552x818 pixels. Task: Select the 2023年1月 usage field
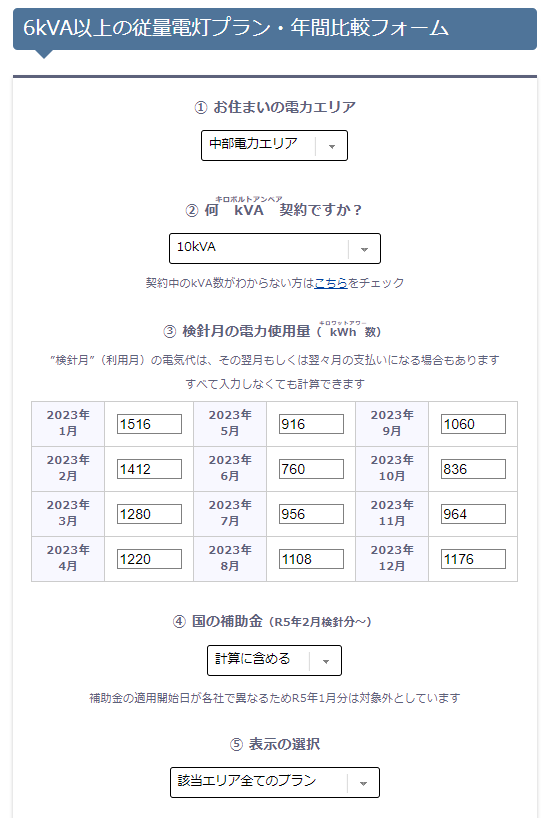[x=149, y=424]
